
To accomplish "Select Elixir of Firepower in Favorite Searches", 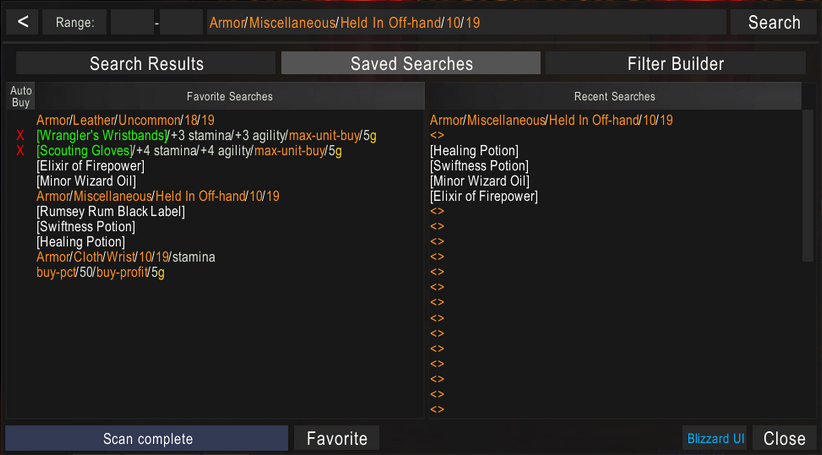I will pos(90,166).
